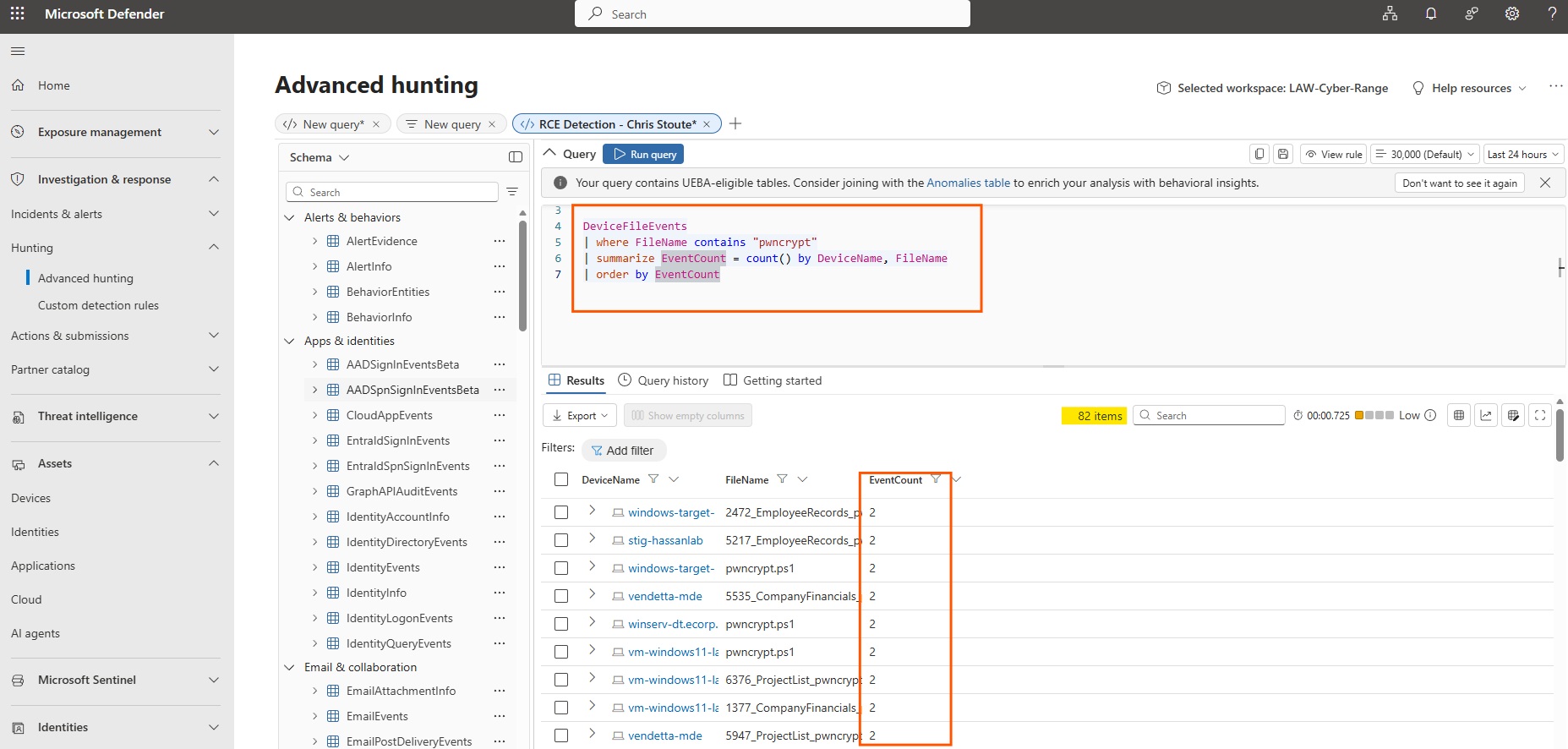Check the 2472_EmployeeRecords row checkbox

click(561, 512)
